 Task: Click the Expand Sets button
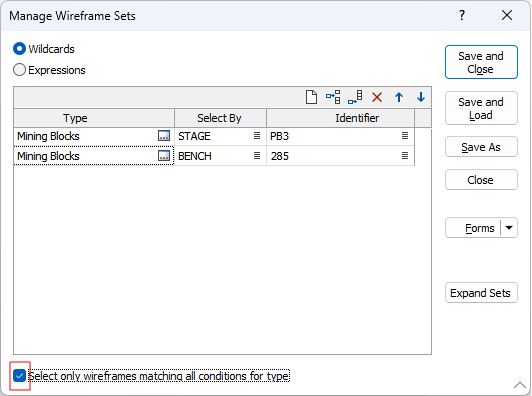point(481,293)
